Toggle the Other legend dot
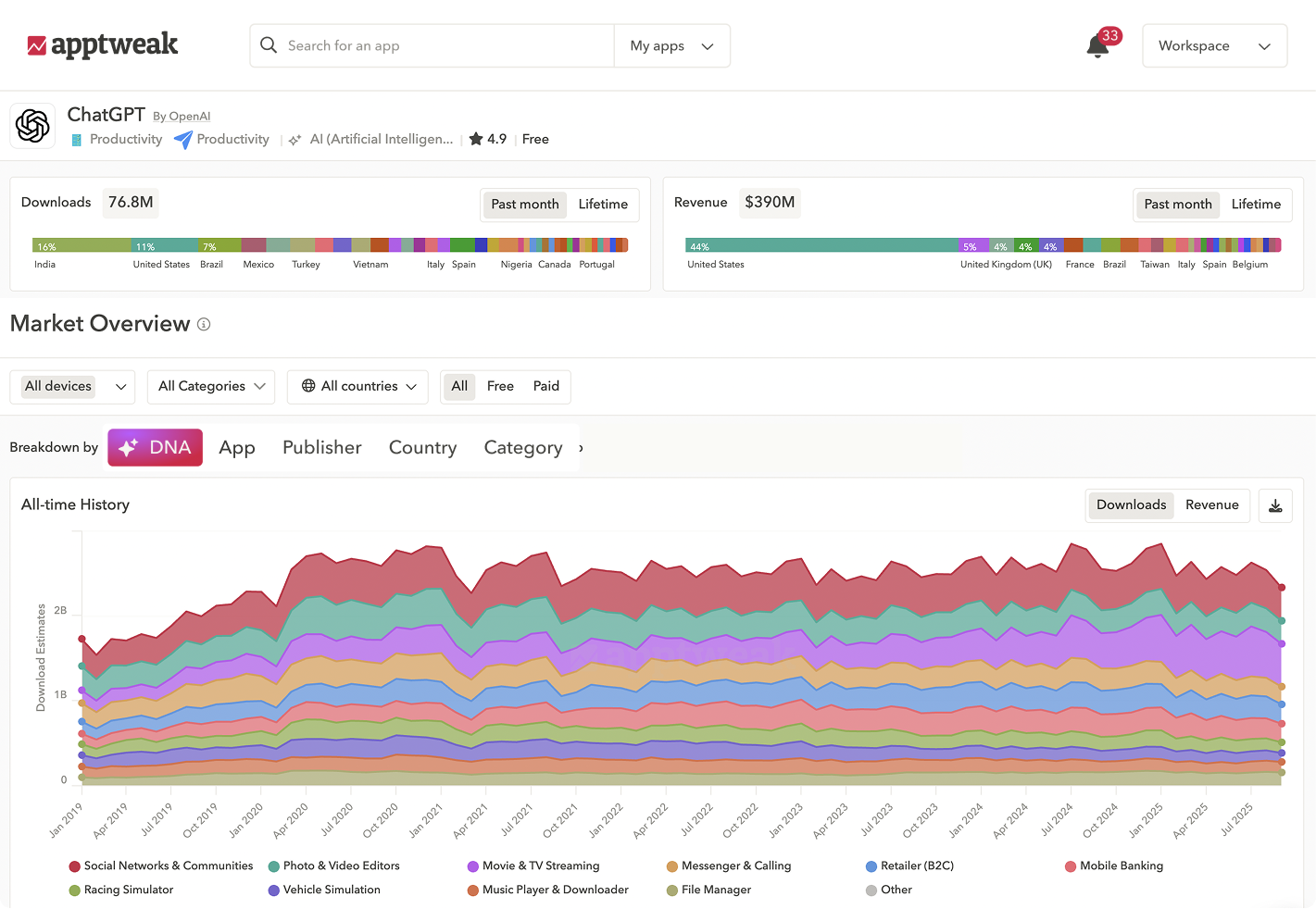Screen dimensions: 1316x909 [871, 890]
